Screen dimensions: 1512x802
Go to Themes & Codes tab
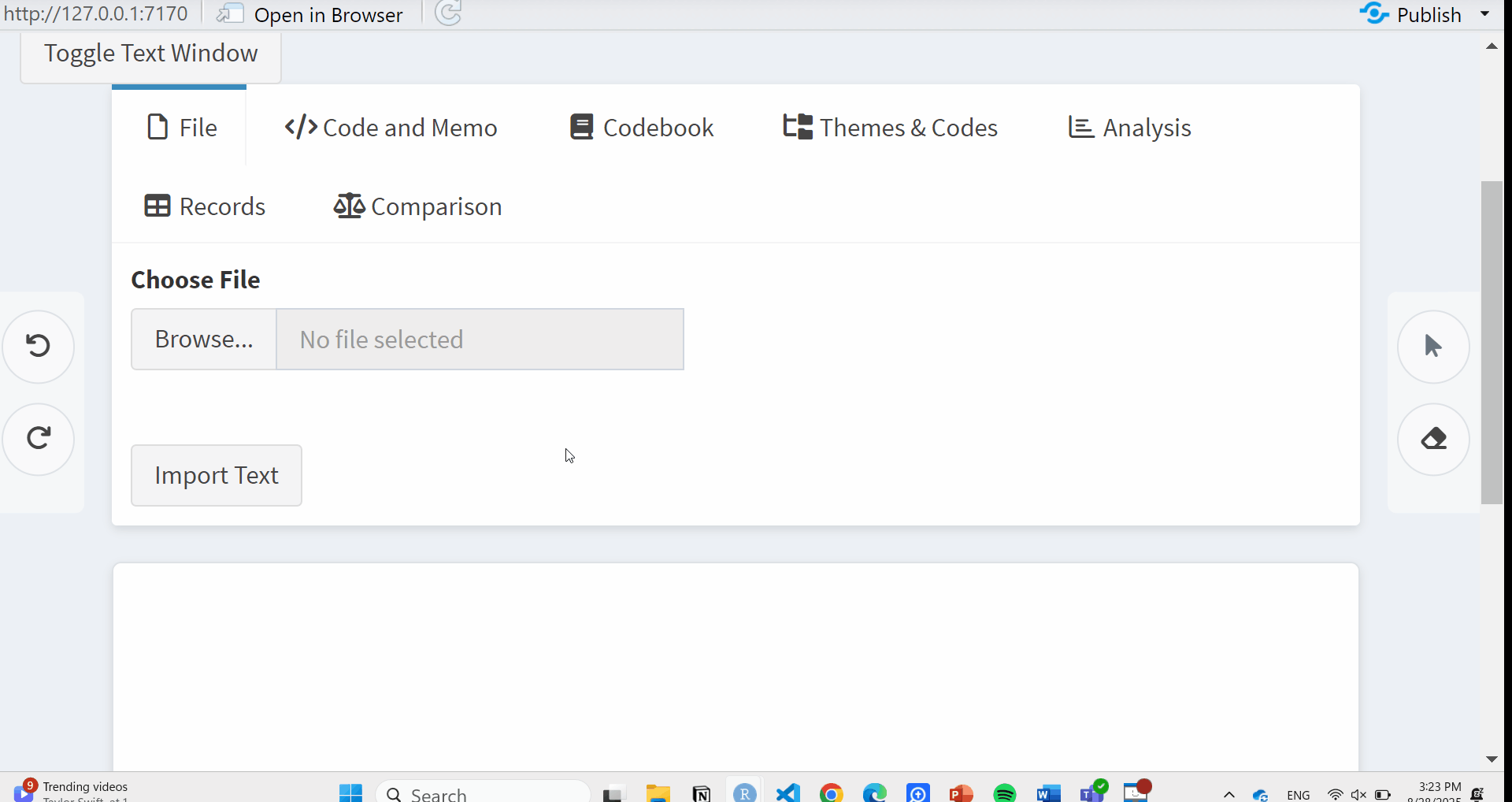(x=890, y=127)
